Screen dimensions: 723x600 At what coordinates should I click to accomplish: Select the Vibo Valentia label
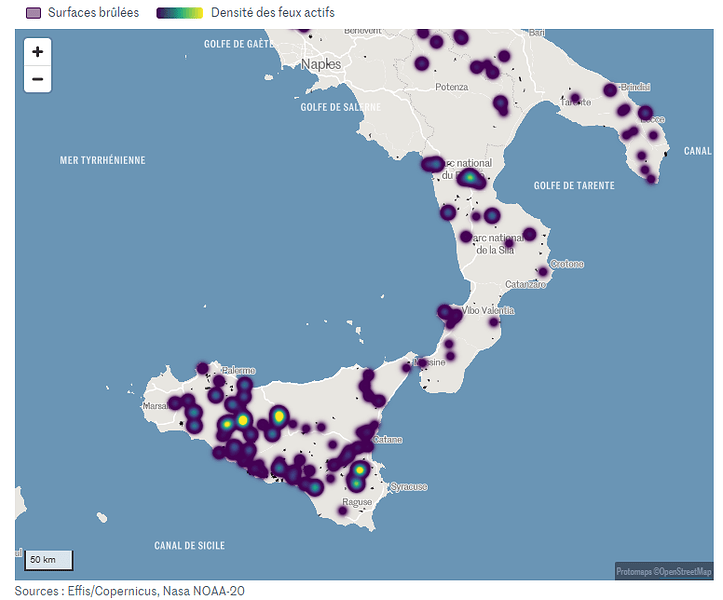tap(488, 310)
